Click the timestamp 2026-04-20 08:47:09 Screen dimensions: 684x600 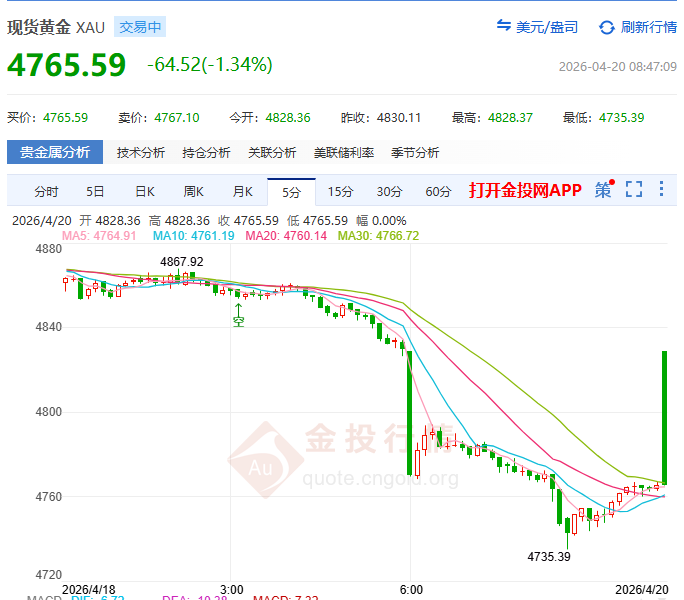[x=618, y=67]
